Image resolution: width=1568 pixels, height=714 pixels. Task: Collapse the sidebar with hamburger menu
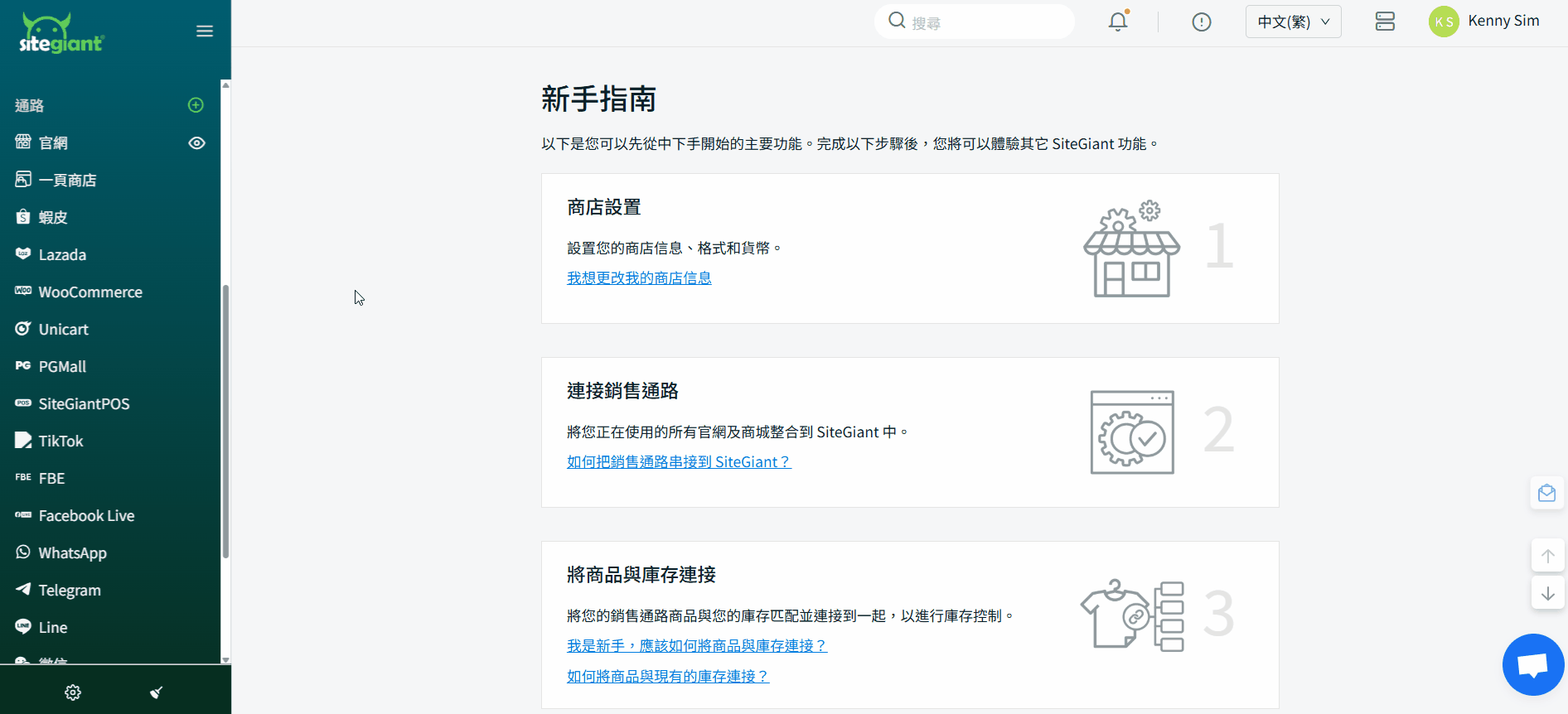(205, 31)
